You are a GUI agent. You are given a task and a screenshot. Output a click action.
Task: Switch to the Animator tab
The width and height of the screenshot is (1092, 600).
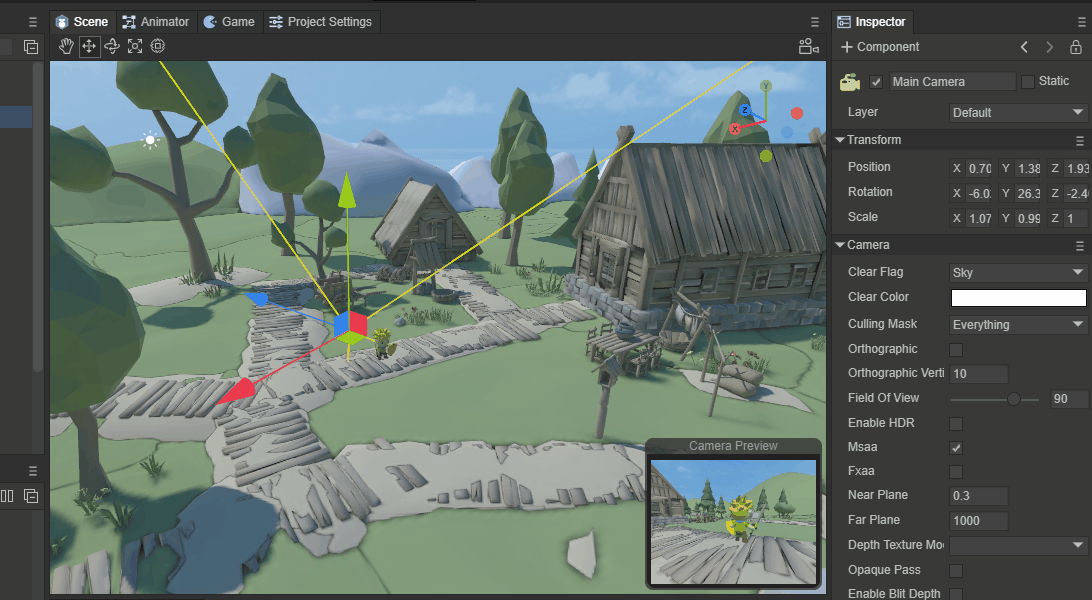click(x=156, y=21)
